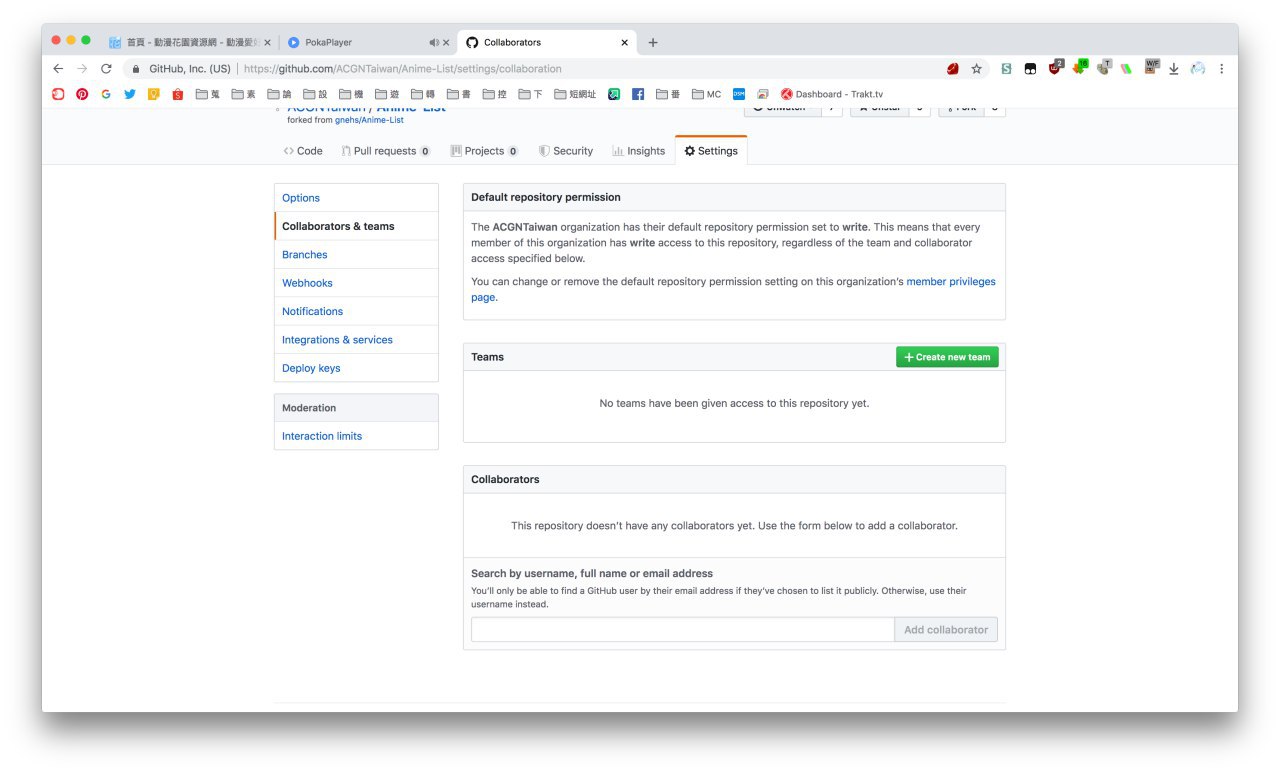Open the Chrome three-dot menu
The image size is (1280, 772).
click(x=1221, y=69)
